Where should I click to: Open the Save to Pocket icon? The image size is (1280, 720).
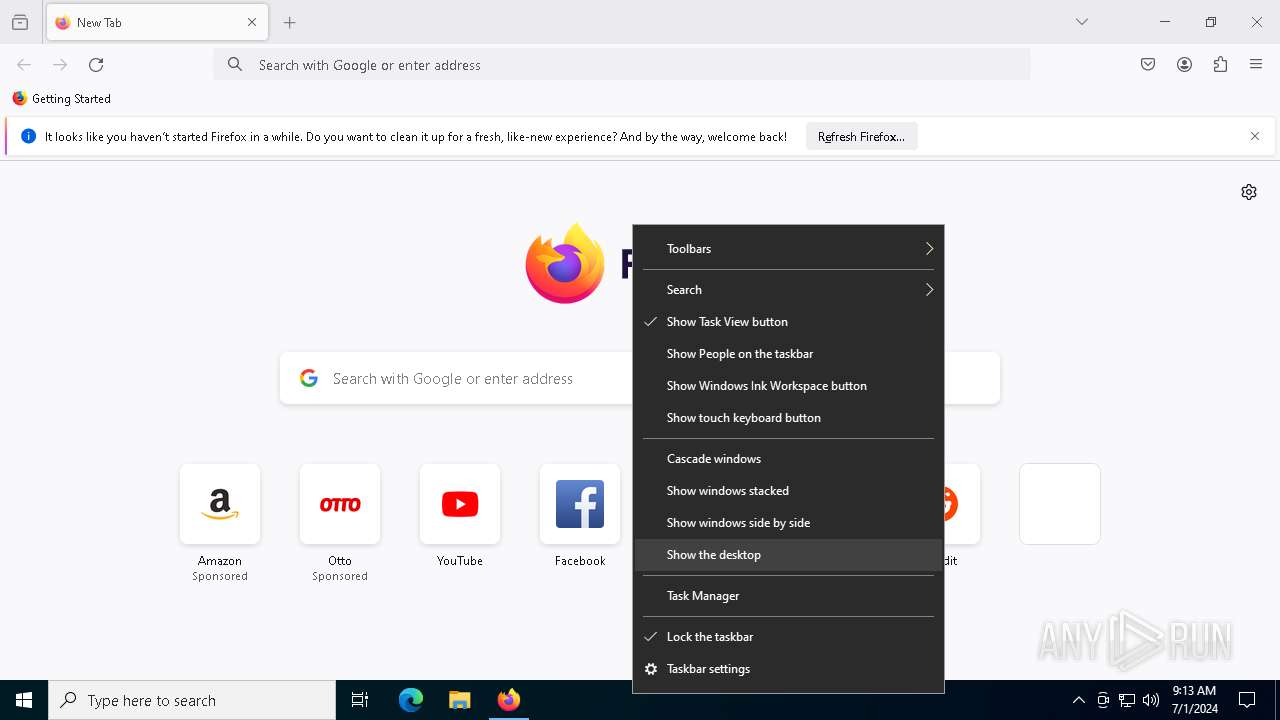(1148, 65)
